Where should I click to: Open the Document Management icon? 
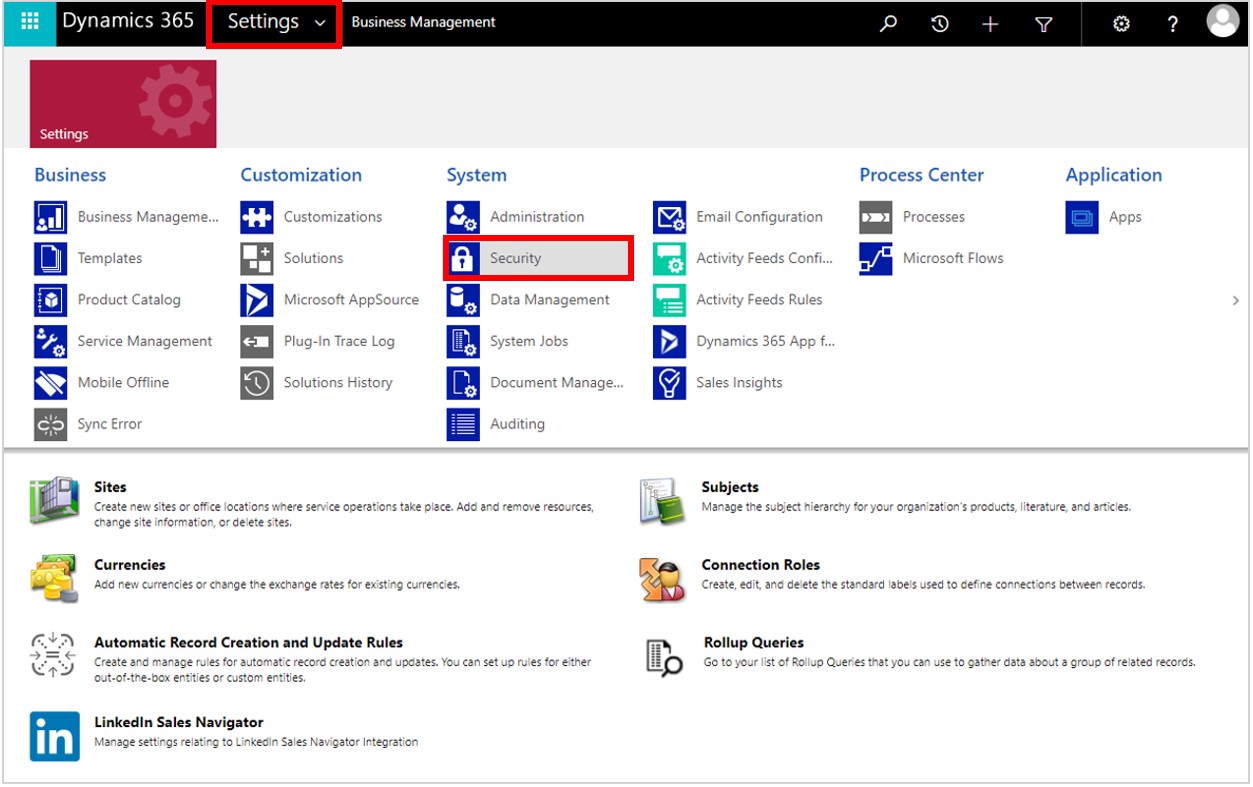pyautogui.click(x=463, y=383)
